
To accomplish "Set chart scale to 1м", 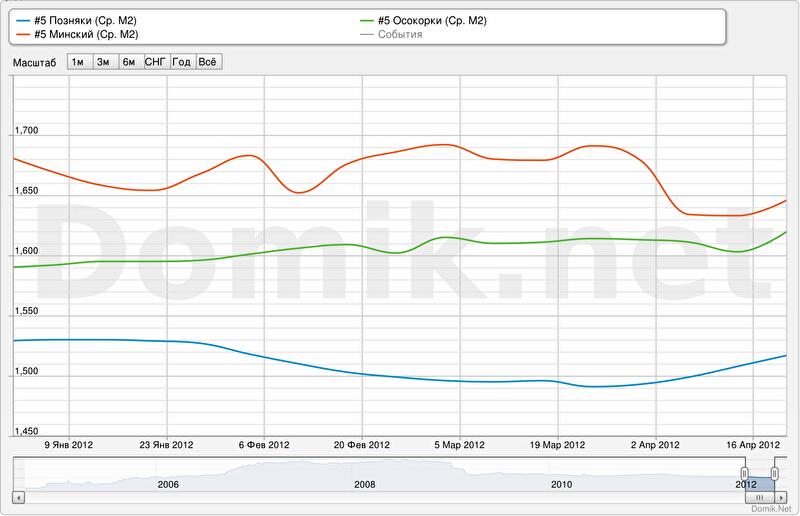I will (x=79, y=62).
